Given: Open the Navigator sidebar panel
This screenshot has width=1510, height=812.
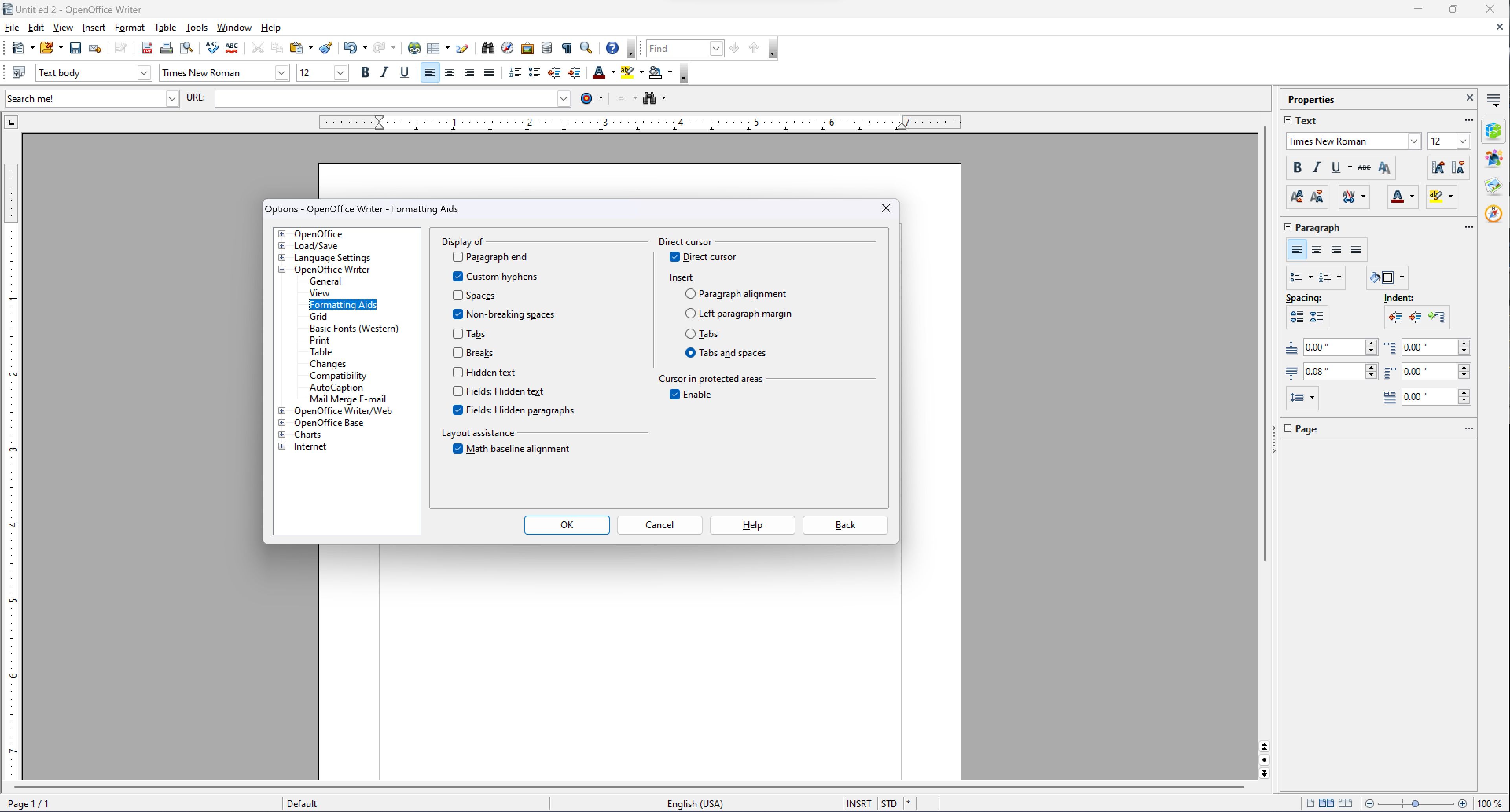Looking at the screenshot, I should tap(1493, 213).
